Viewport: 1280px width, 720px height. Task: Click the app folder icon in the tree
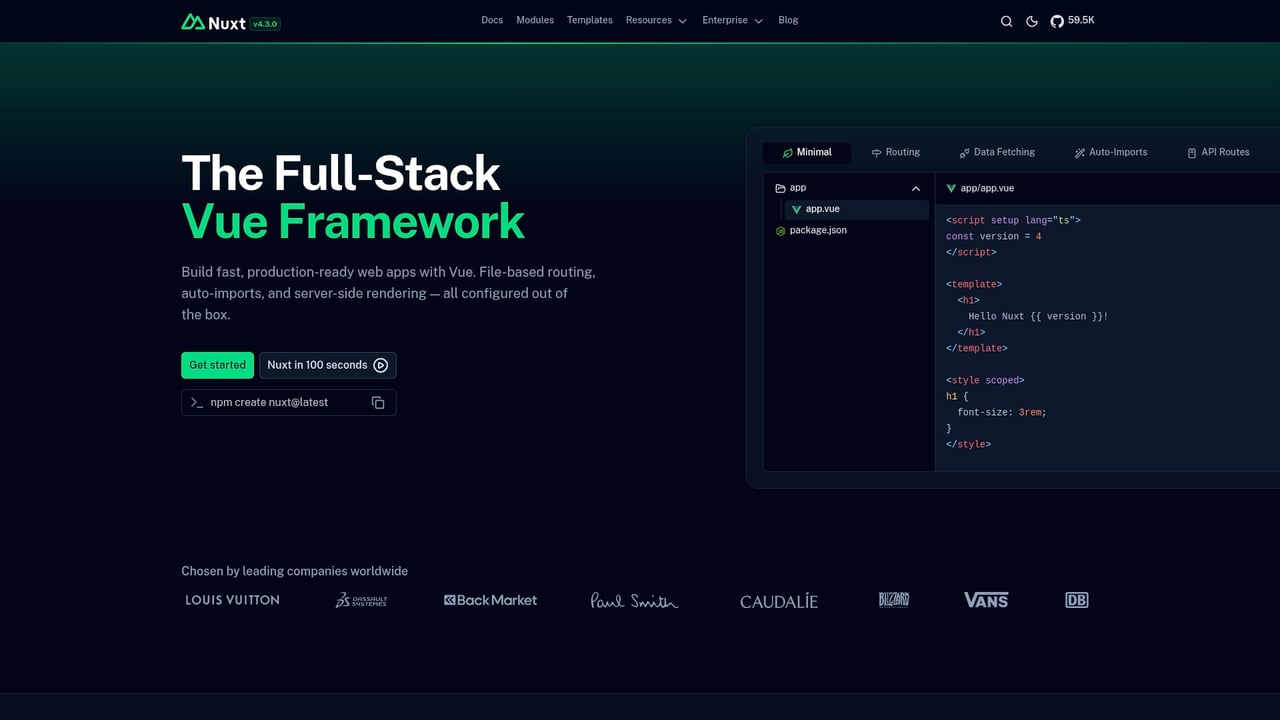(778, 187)
